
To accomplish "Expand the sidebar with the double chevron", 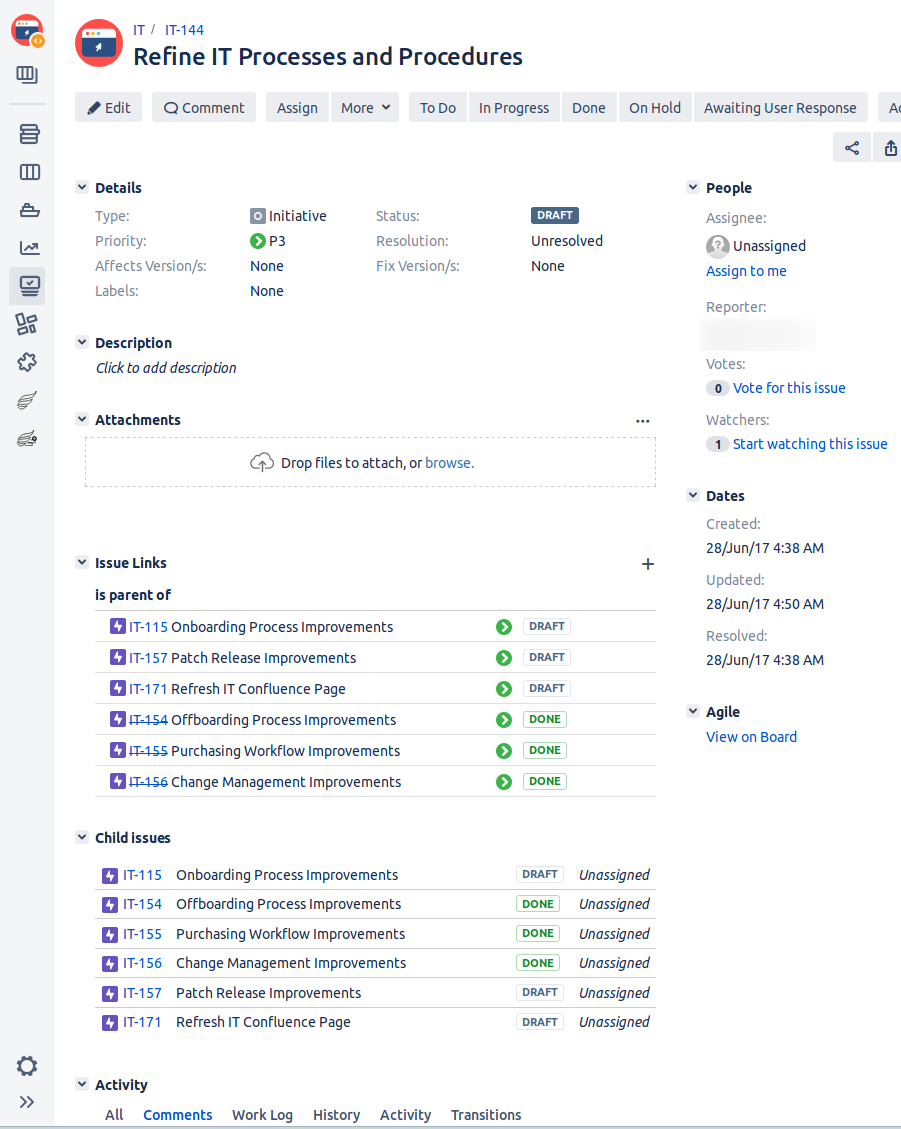I will click(27, 1102).
